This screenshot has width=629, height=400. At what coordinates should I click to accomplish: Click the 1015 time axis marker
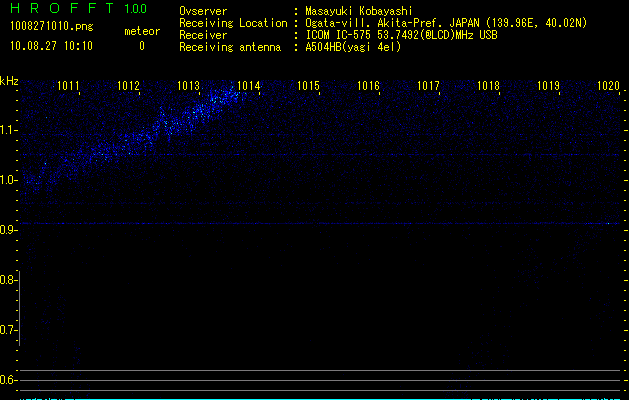click(x=308, y=86)
